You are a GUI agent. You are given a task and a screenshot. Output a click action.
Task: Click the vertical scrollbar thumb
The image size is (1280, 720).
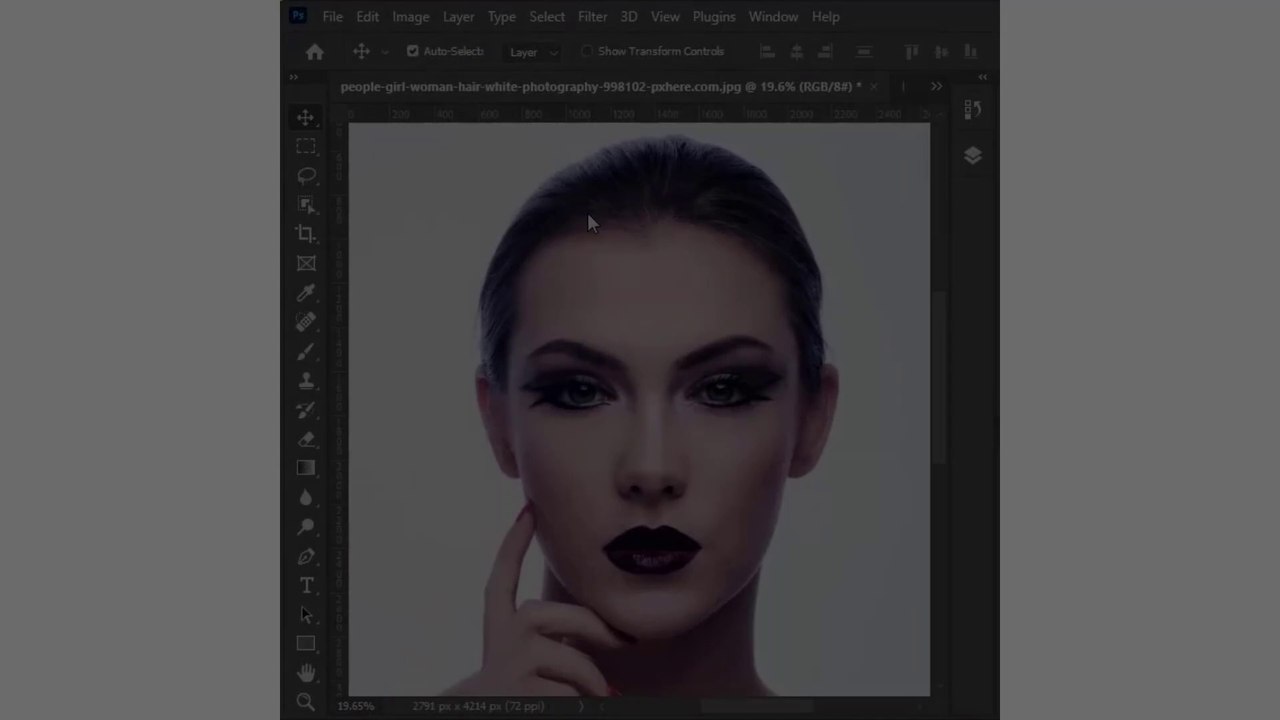(939, 377)
